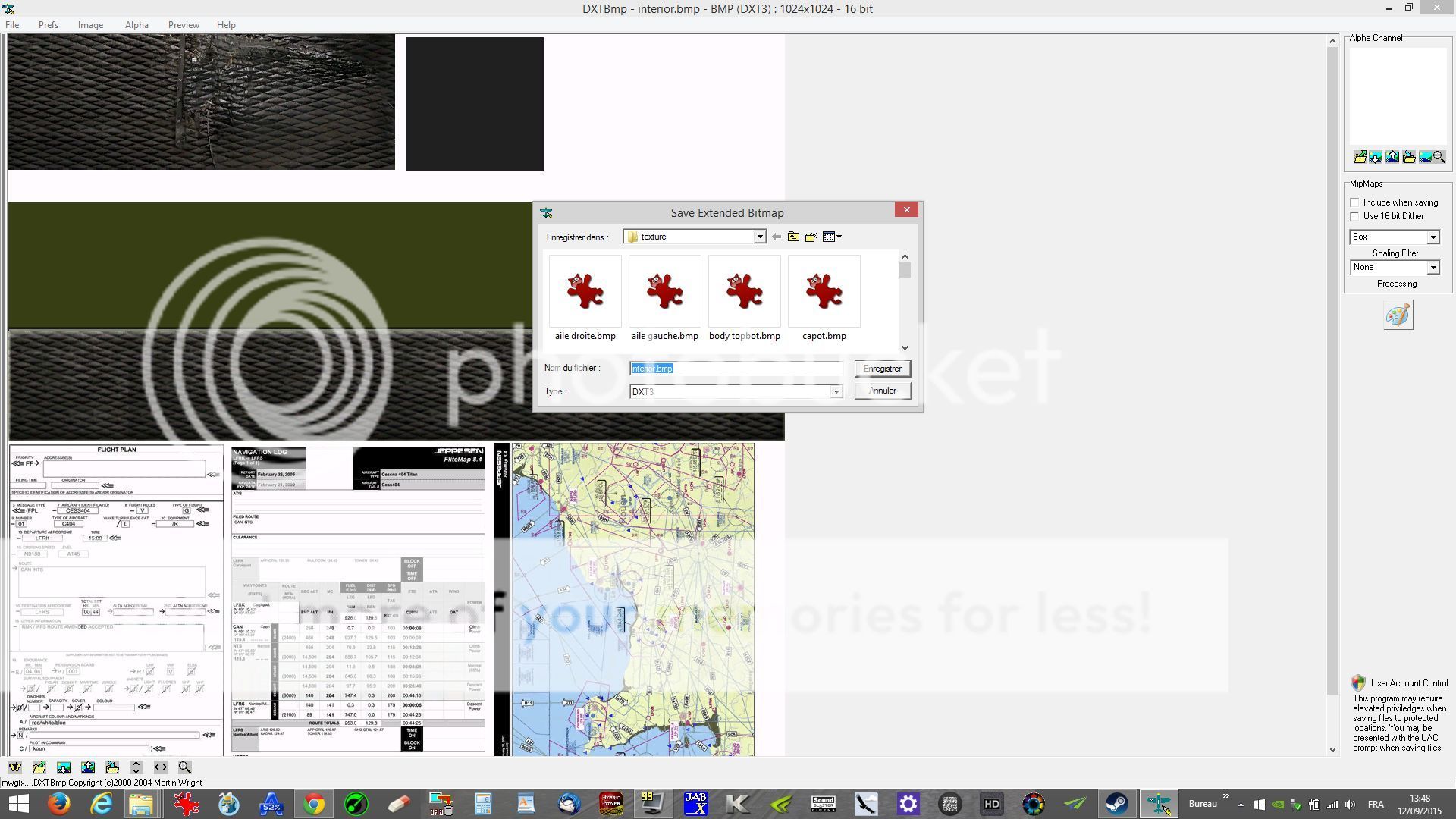Viewport: 1456px width, 819px height.
Task: Click open-folder icon in bottom image toolbar
Action: pyautogui.click(x=39, y=767)
